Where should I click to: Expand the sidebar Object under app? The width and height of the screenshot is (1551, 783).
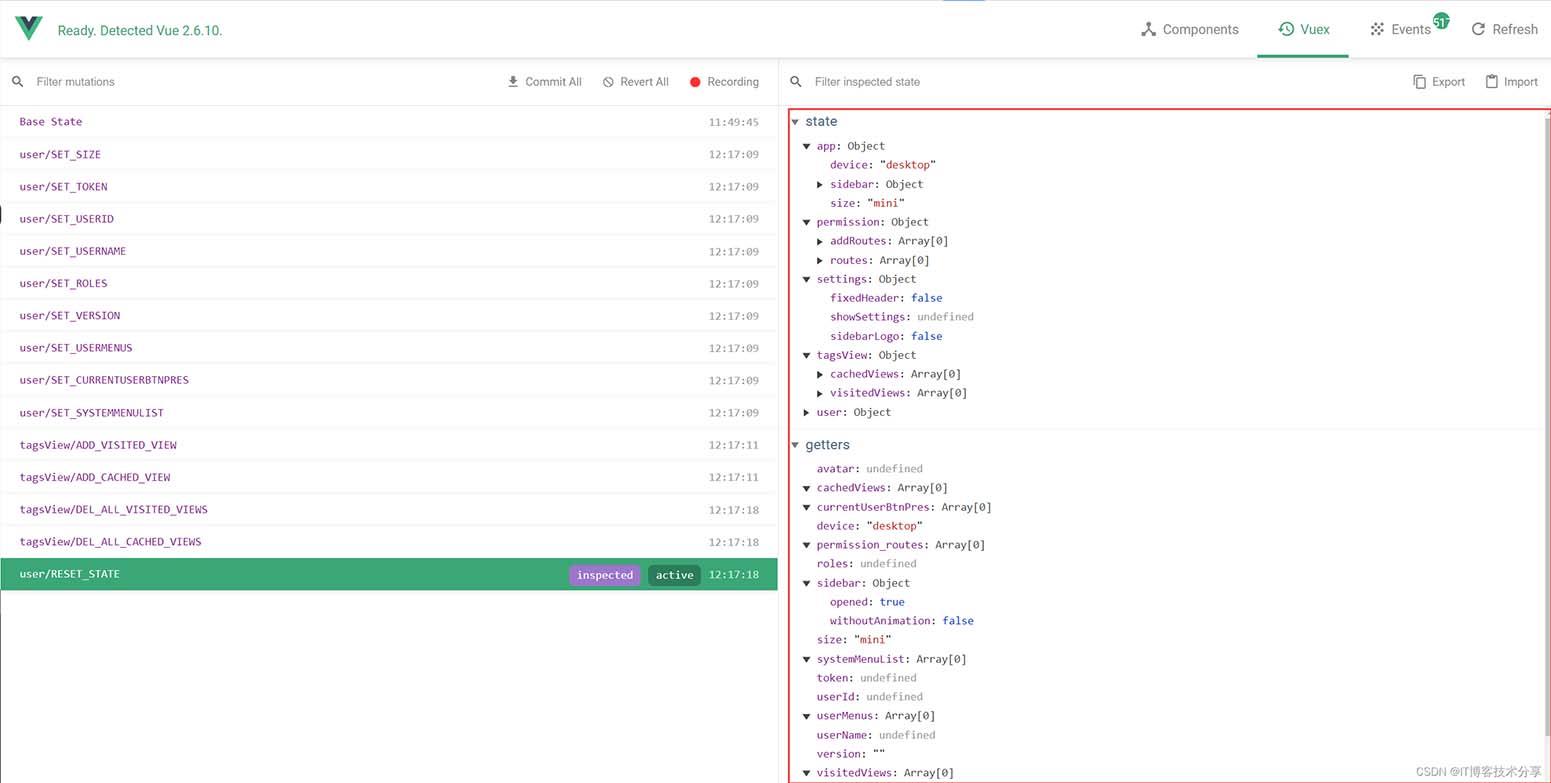pyautogui.click(x=820, y=185)
